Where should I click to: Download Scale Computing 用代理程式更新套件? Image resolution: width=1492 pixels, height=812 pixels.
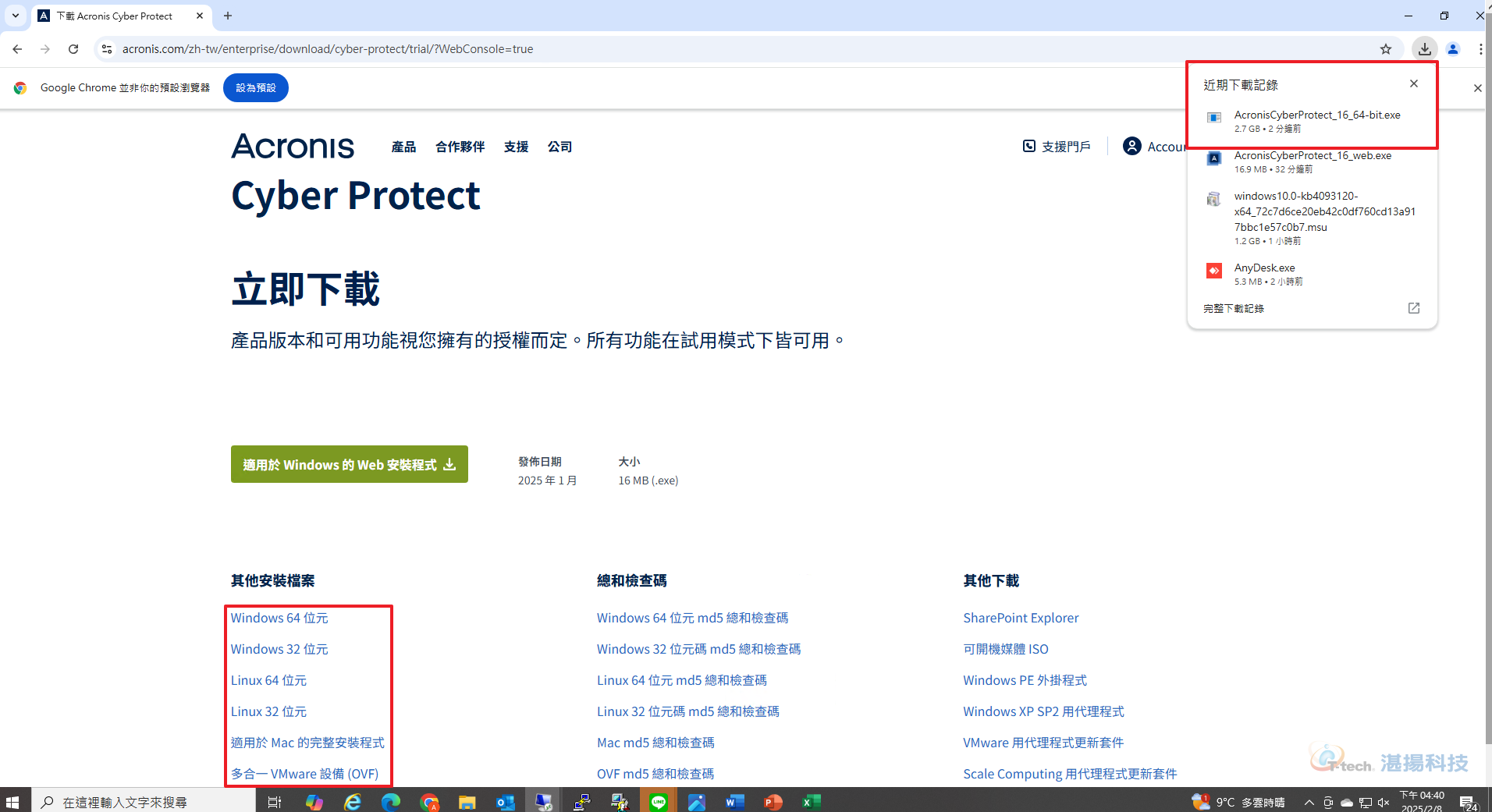tap(1070, 774)
